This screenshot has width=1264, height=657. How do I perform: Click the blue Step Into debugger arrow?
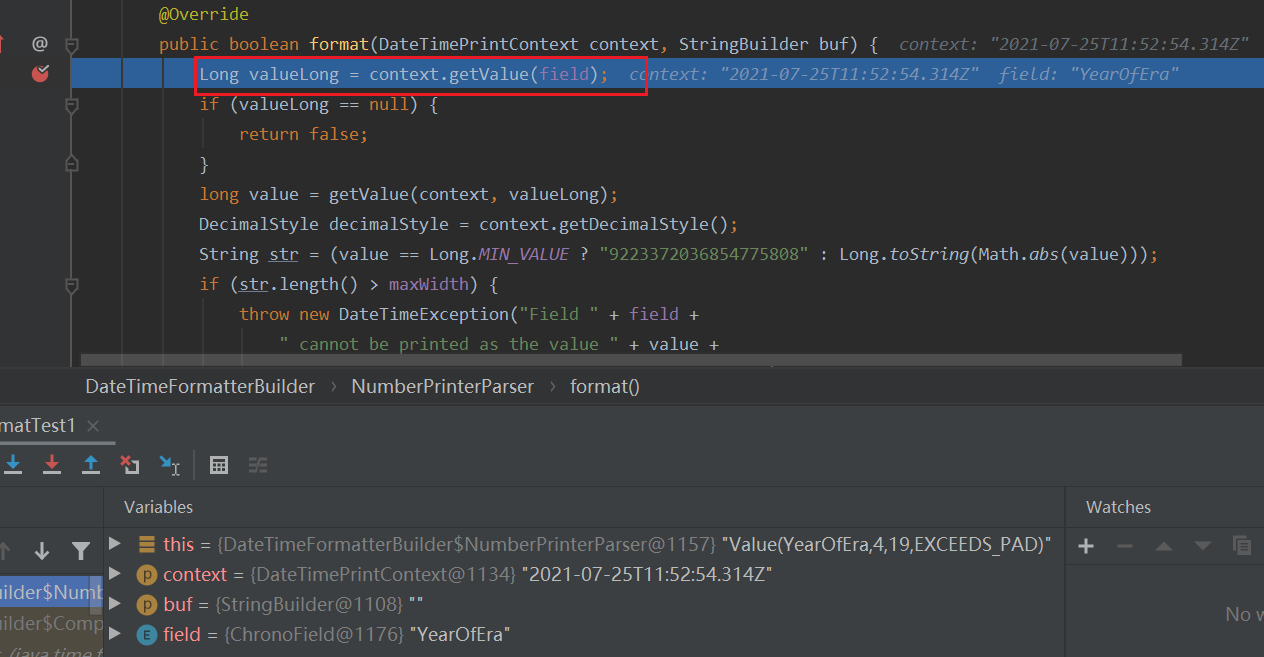(x=13, y=464)
